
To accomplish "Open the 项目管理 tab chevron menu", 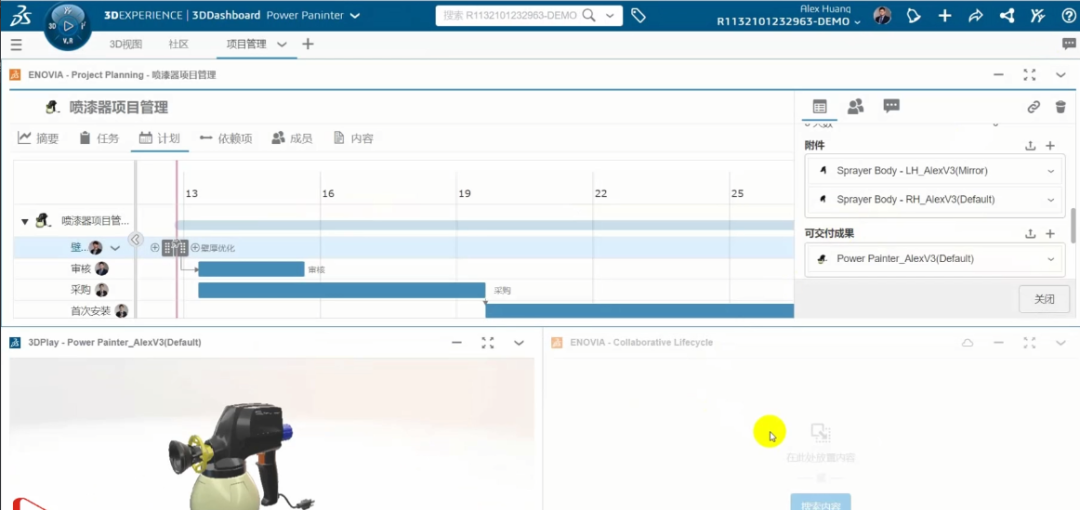I will coord(282,44).
